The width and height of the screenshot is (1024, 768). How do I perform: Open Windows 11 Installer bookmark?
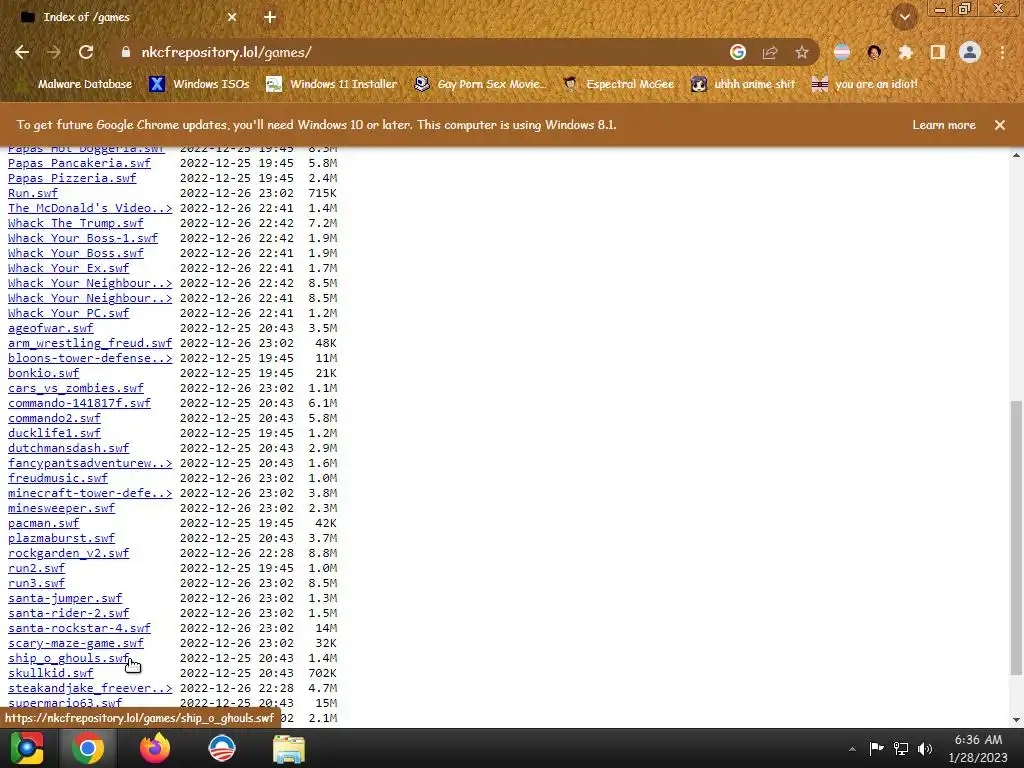click(x=332, y=84)
